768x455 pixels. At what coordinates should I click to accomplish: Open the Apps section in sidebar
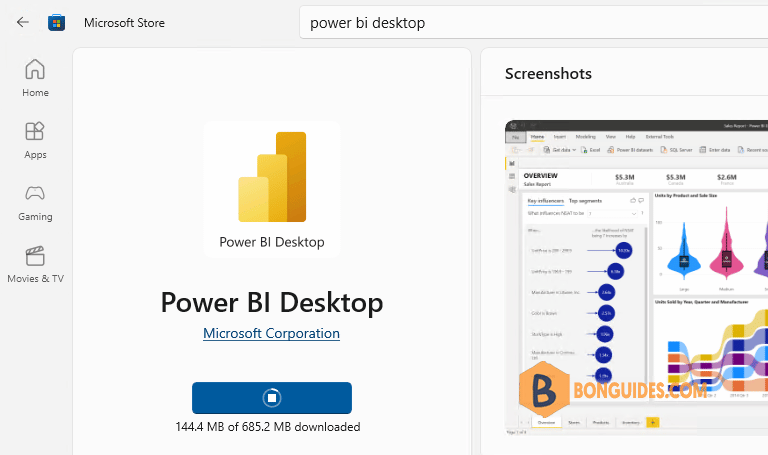(x=35, y=141)
